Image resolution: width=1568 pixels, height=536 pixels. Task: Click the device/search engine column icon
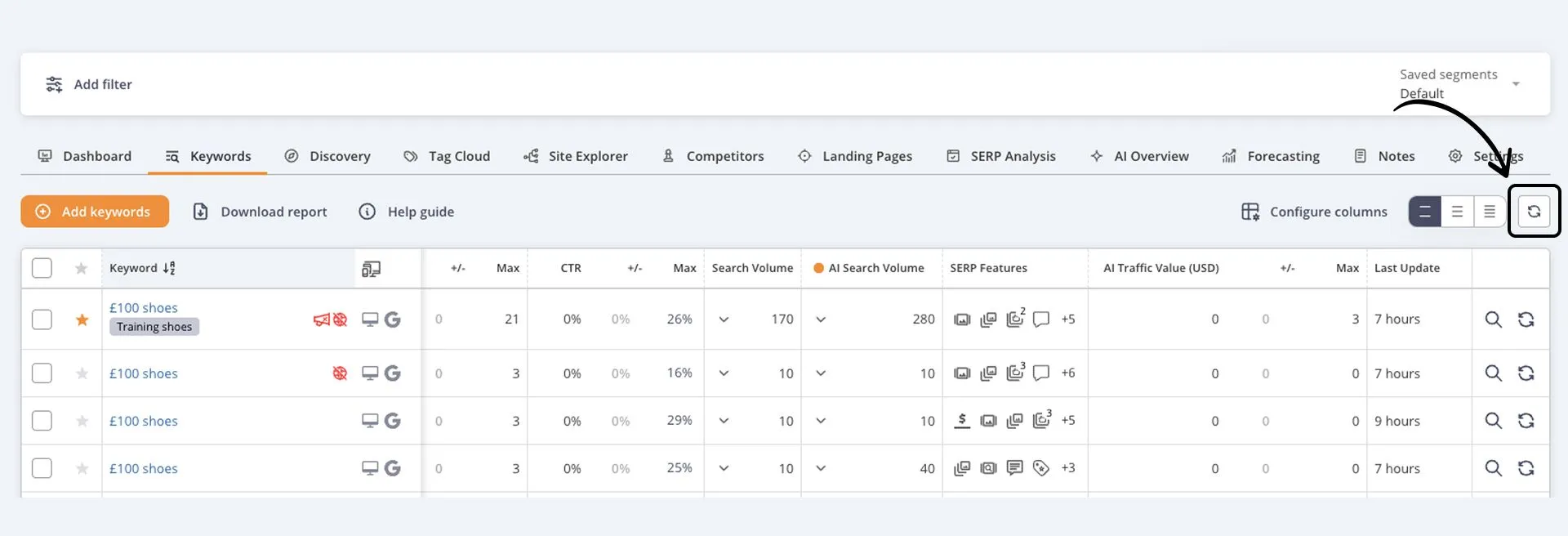click(371, 269)
